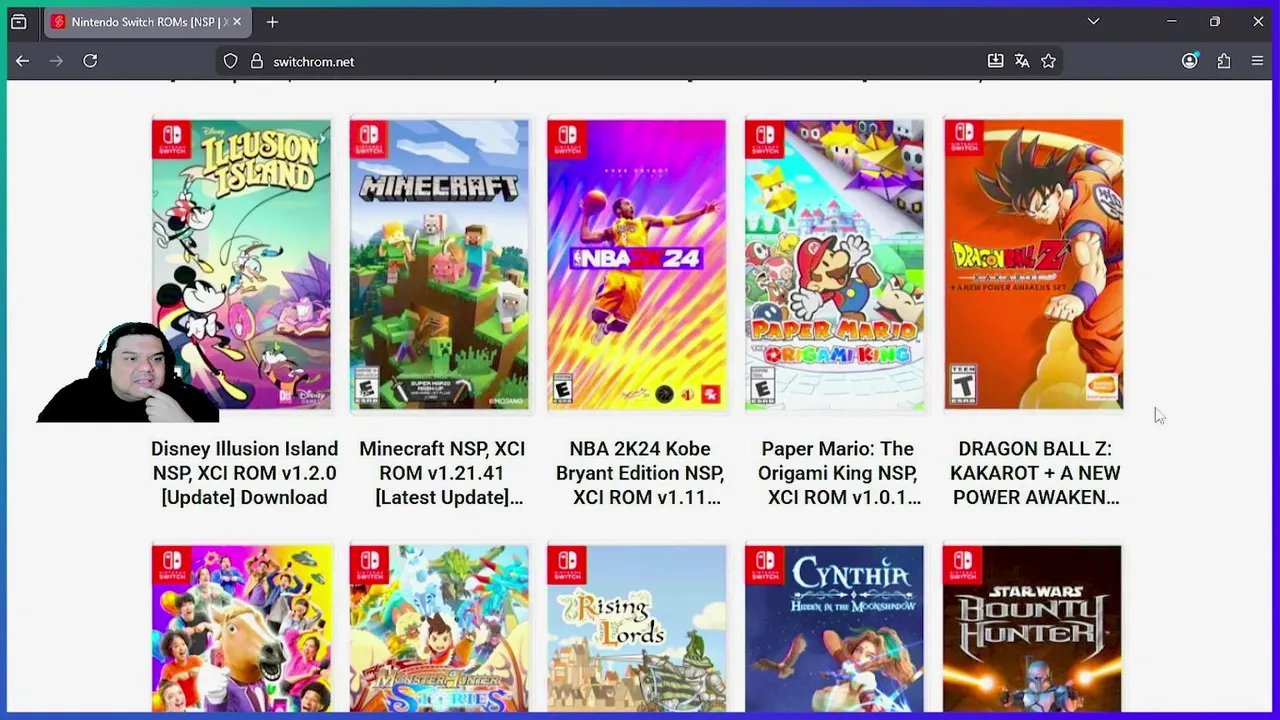Open the Minecraft NSP, XCI ROM v1.21.41 link
Image resolution: width=1280 pixels, height=720 pixels.
442,473
